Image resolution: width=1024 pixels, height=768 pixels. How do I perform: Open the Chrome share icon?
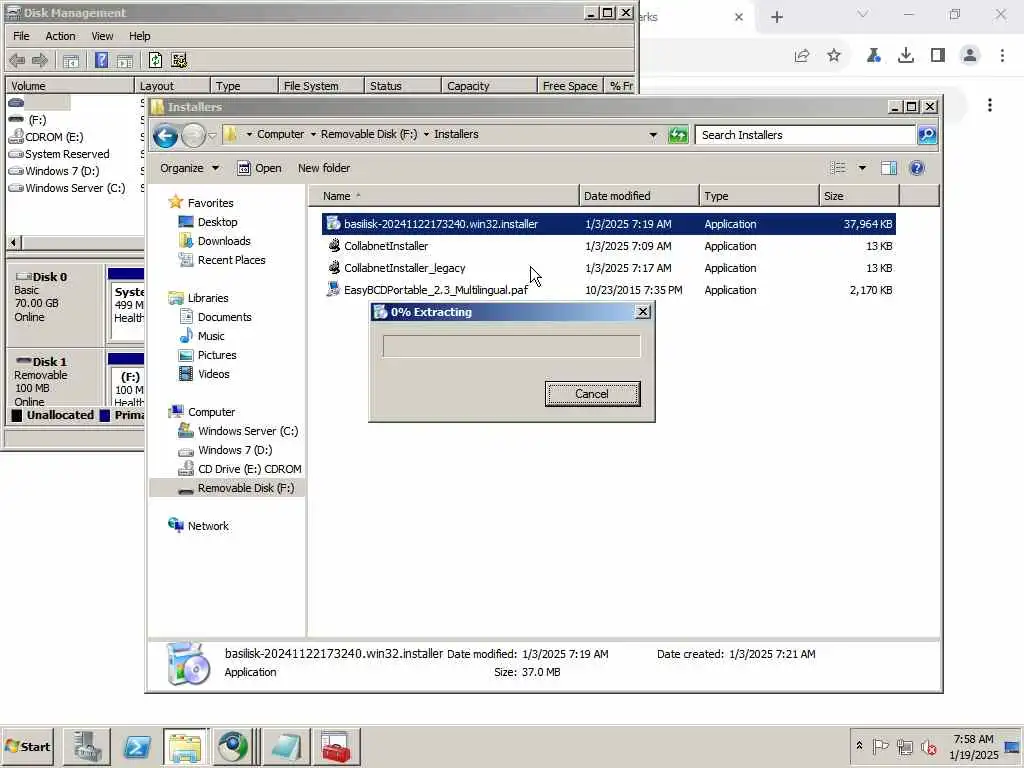click(802, 56)
